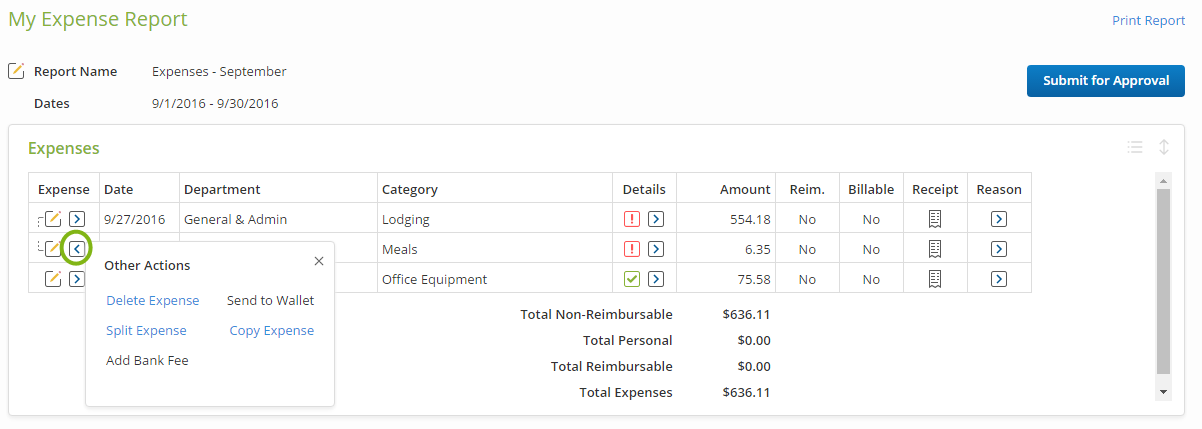Expand other actions arrow for Lodging expense
Viewport: 1202px width, 429px height.
pos(77,219)
